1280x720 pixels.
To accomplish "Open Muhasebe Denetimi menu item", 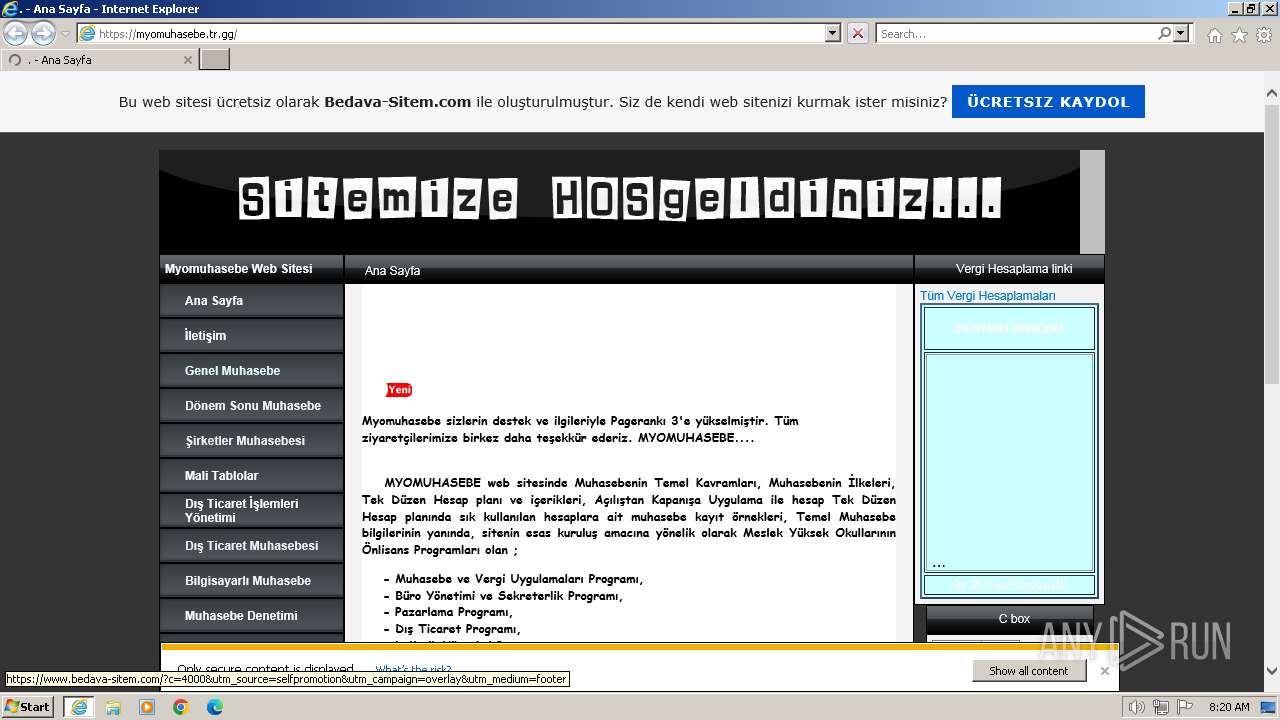I will 252,616.
